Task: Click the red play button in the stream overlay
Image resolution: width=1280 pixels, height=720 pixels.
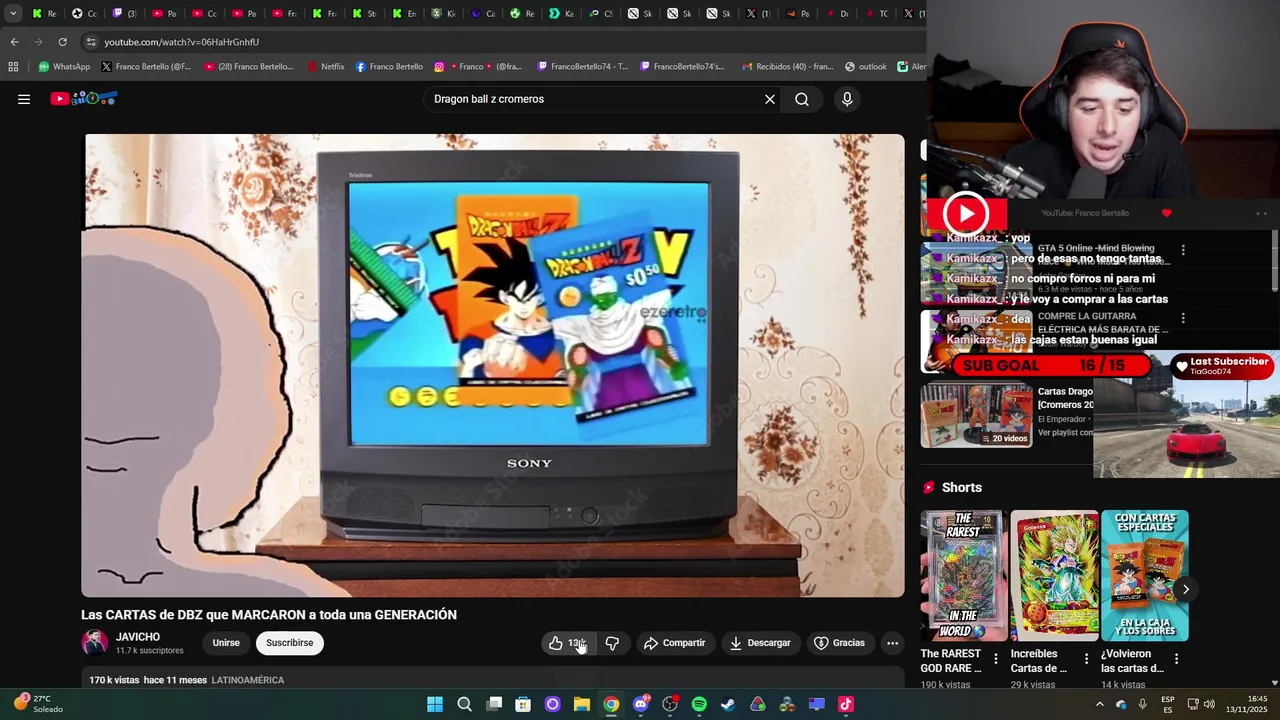Action: click(x=966, y=213)
